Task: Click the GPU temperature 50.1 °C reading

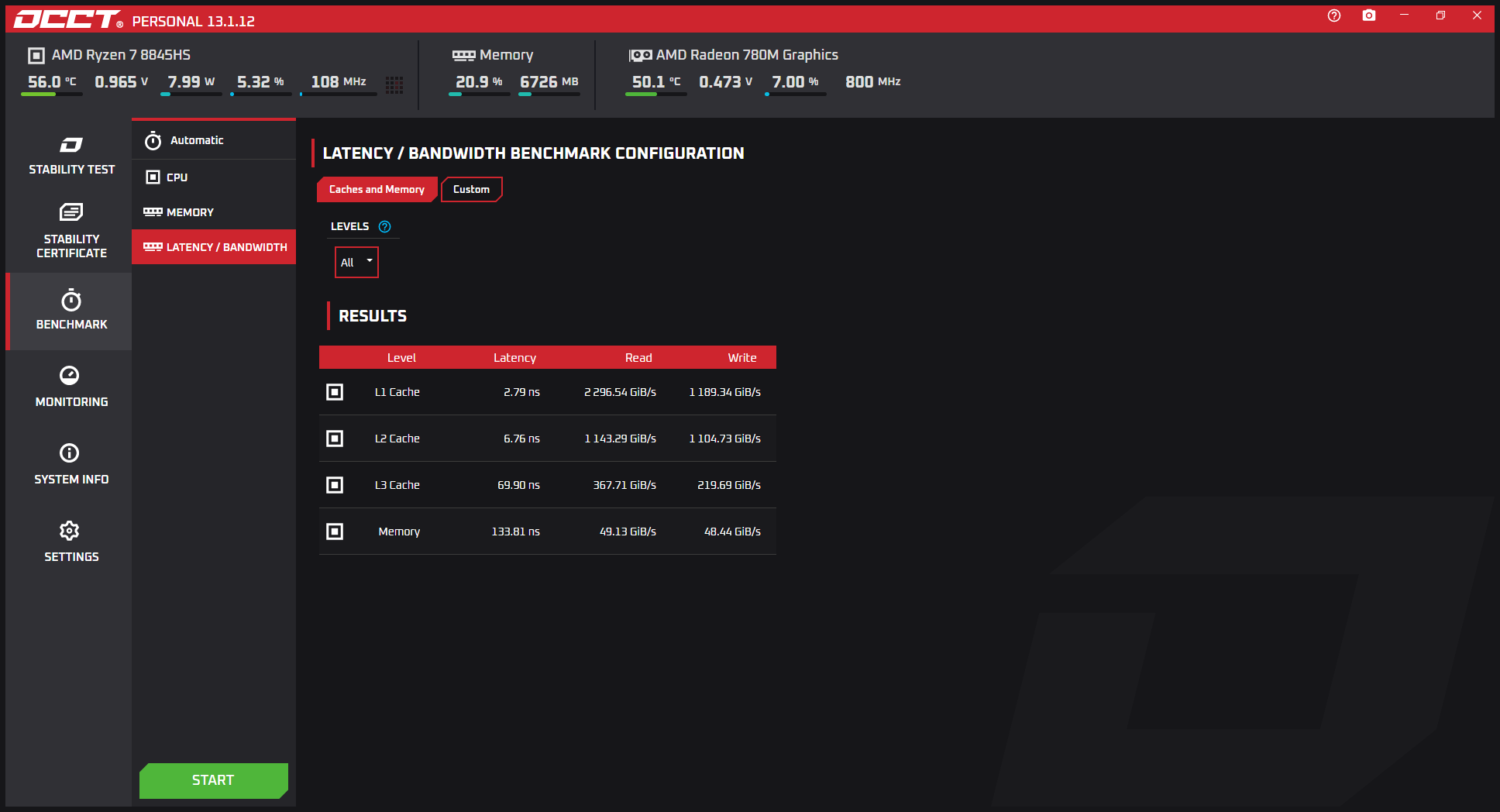Action: click(x=656, y=82)
